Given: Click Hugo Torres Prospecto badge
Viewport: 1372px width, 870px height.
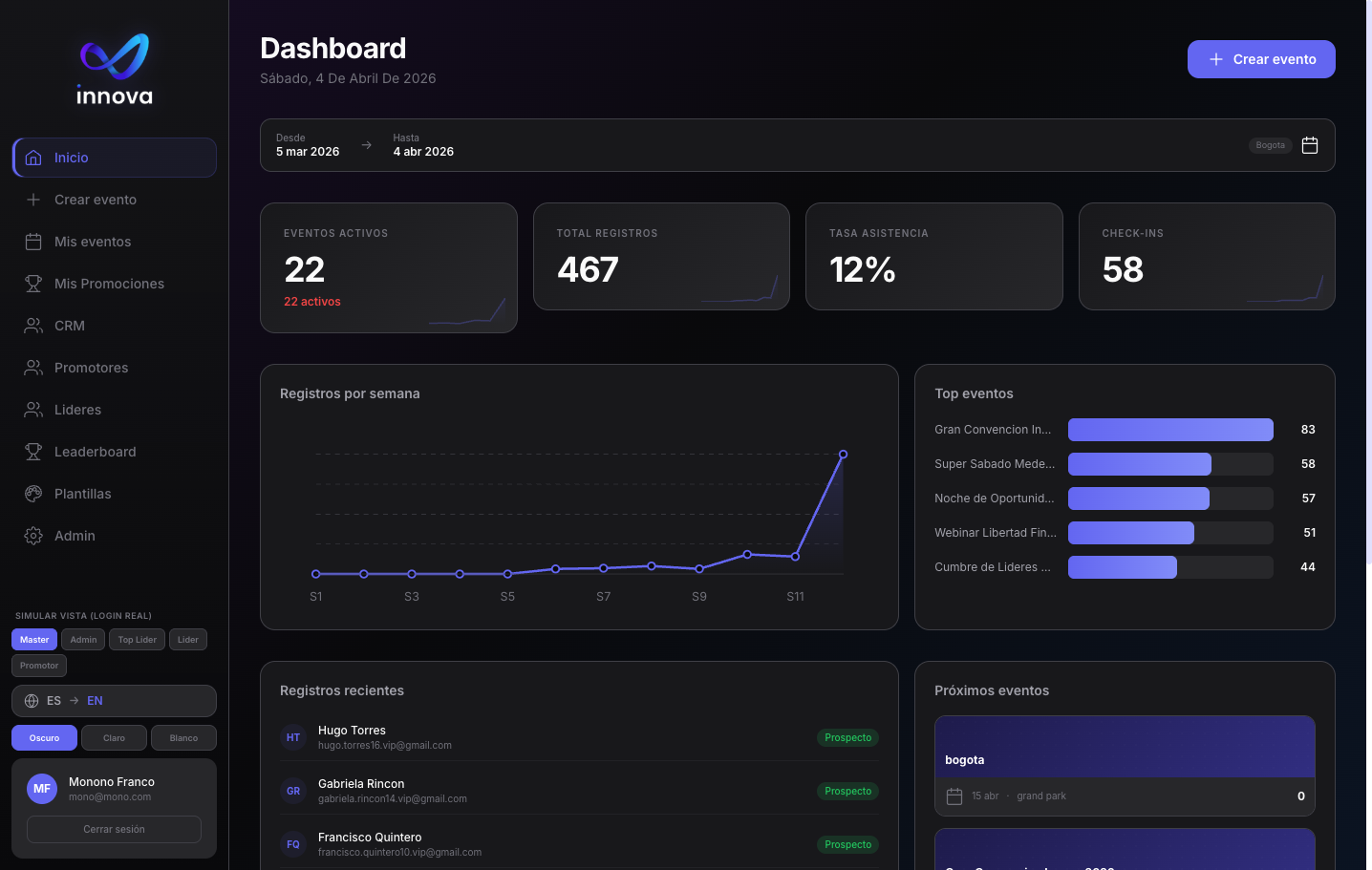Looking at the screenshot, I should pyautogui.click(x=847, y=737).
